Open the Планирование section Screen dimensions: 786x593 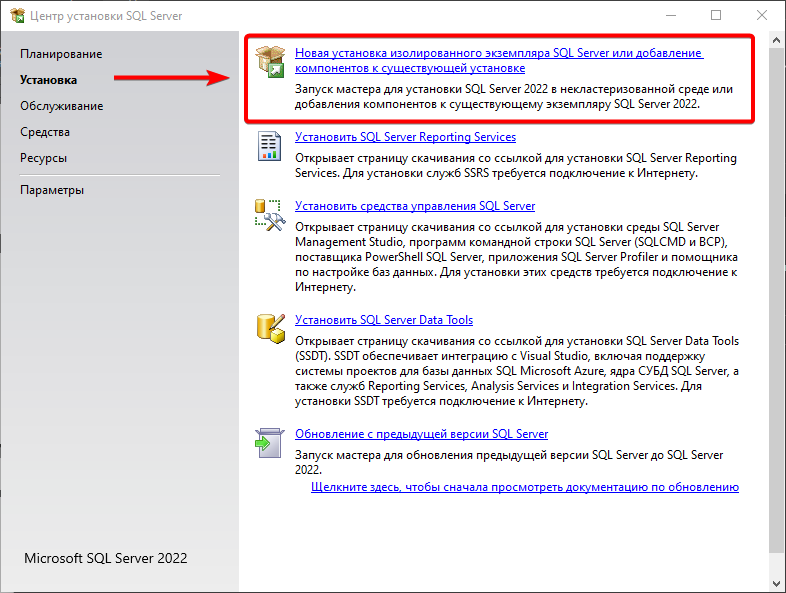(61, 54)
